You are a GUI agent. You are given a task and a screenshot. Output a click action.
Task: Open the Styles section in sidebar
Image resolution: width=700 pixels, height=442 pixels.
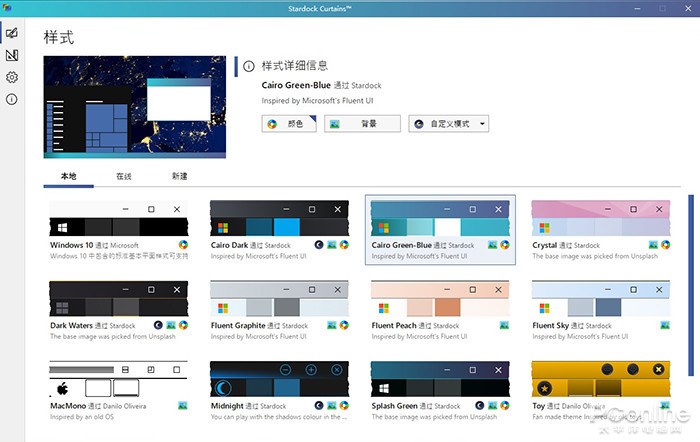(x=12, y=33)
